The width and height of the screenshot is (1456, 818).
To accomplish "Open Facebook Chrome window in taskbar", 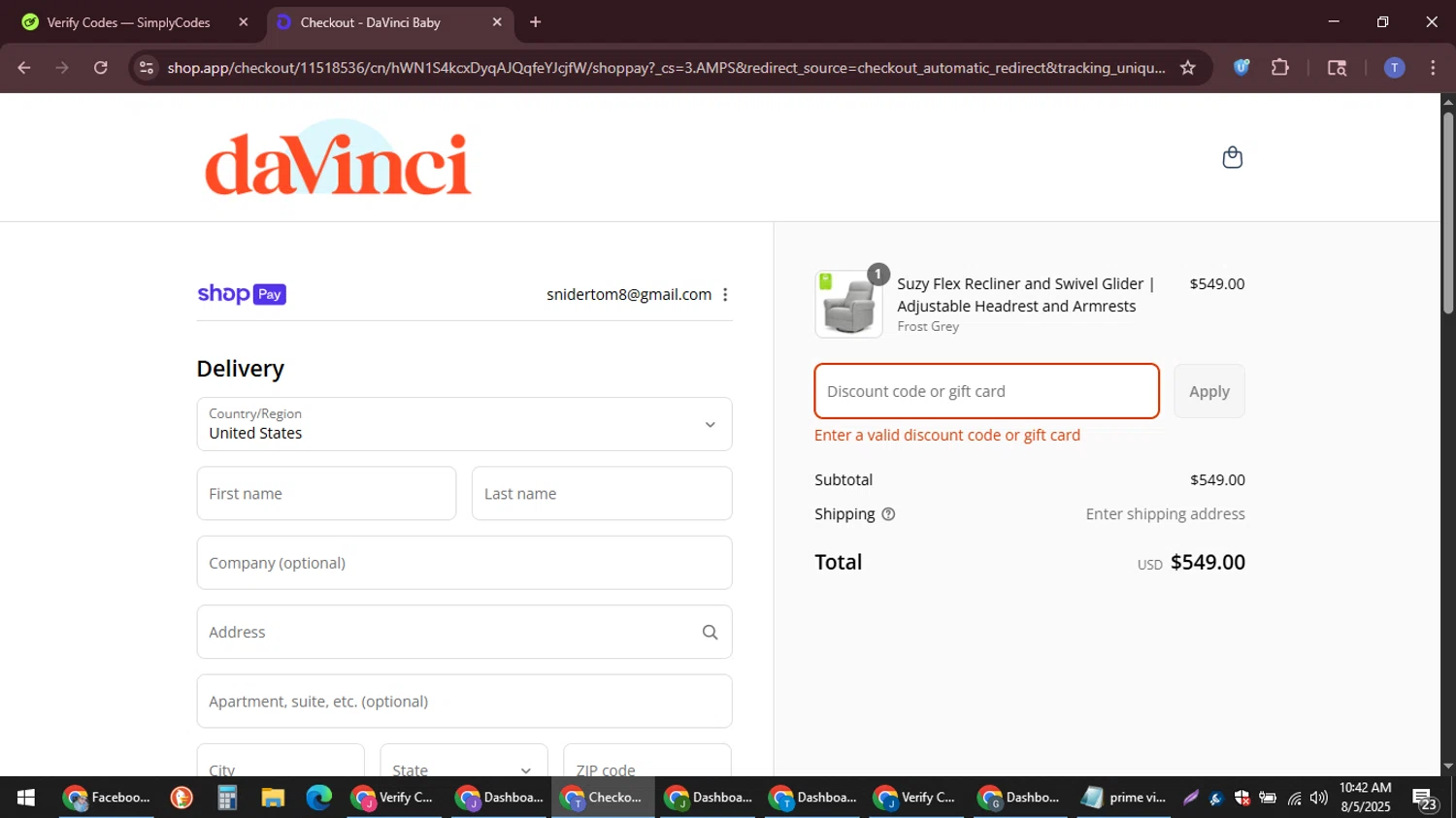I will 107,798.
